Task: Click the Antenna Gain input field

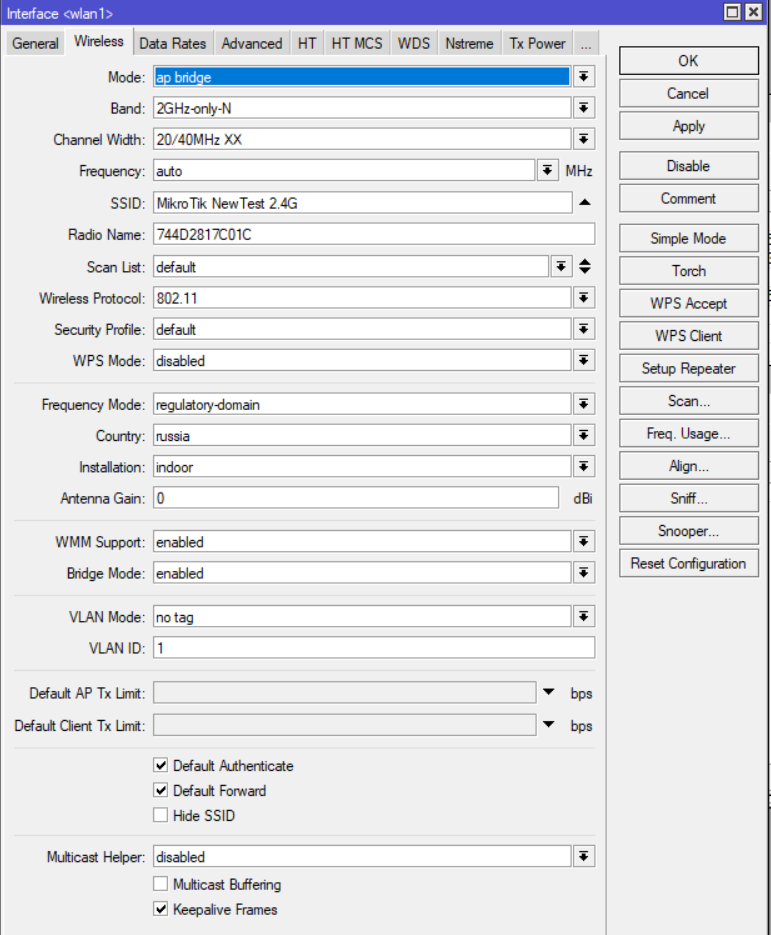Action: click(x=356, y=498)
